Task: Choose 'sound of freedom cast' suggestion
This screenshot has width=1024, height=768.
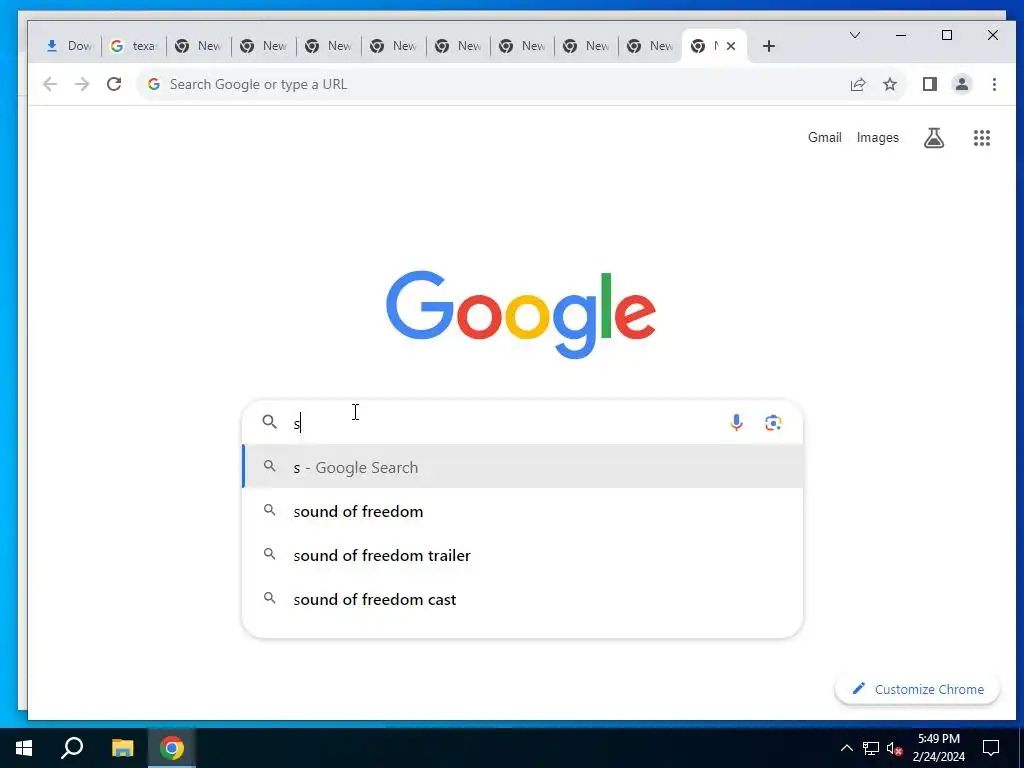Action: coord(522,599)
